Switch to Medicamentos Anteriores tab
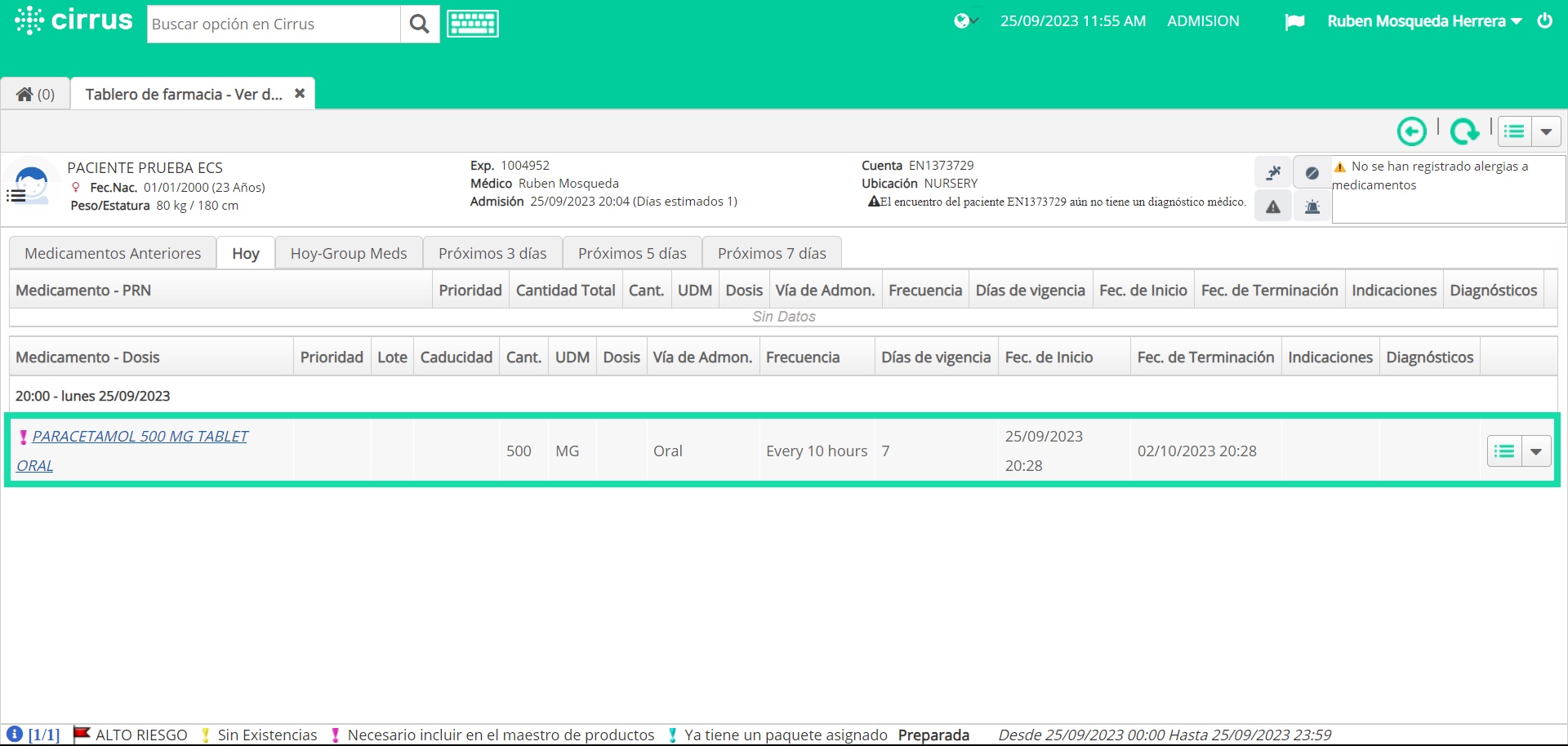The image size is (1568, 746). coord(113,253)
